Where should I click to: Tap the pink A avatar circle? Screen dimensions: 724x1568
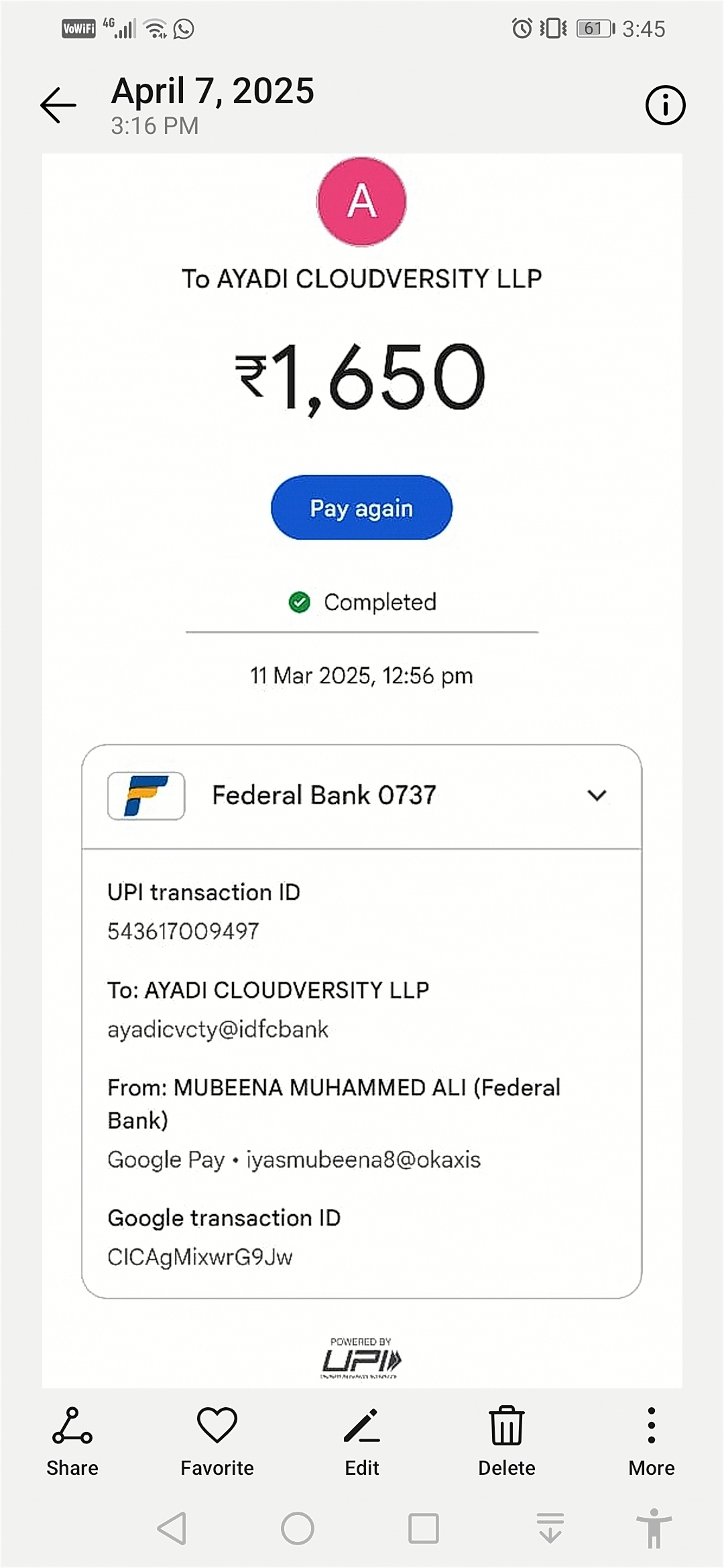tap(361, 201)
